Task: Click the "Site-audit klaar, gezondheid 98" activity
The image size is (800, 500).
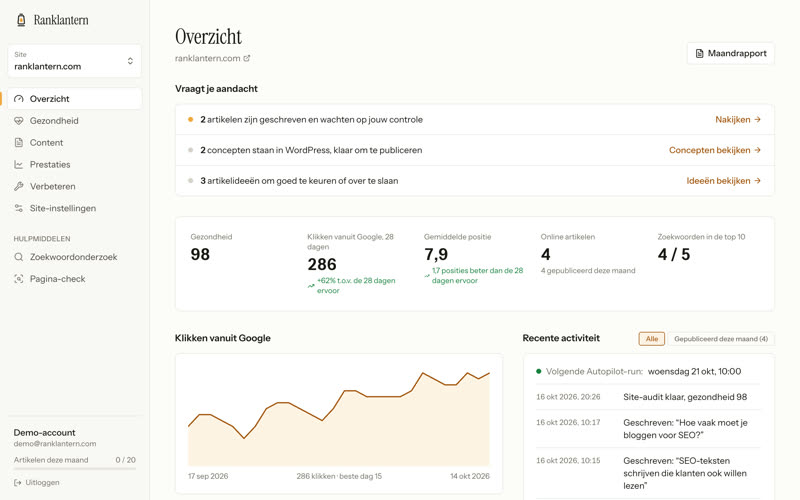Action: 685,397
